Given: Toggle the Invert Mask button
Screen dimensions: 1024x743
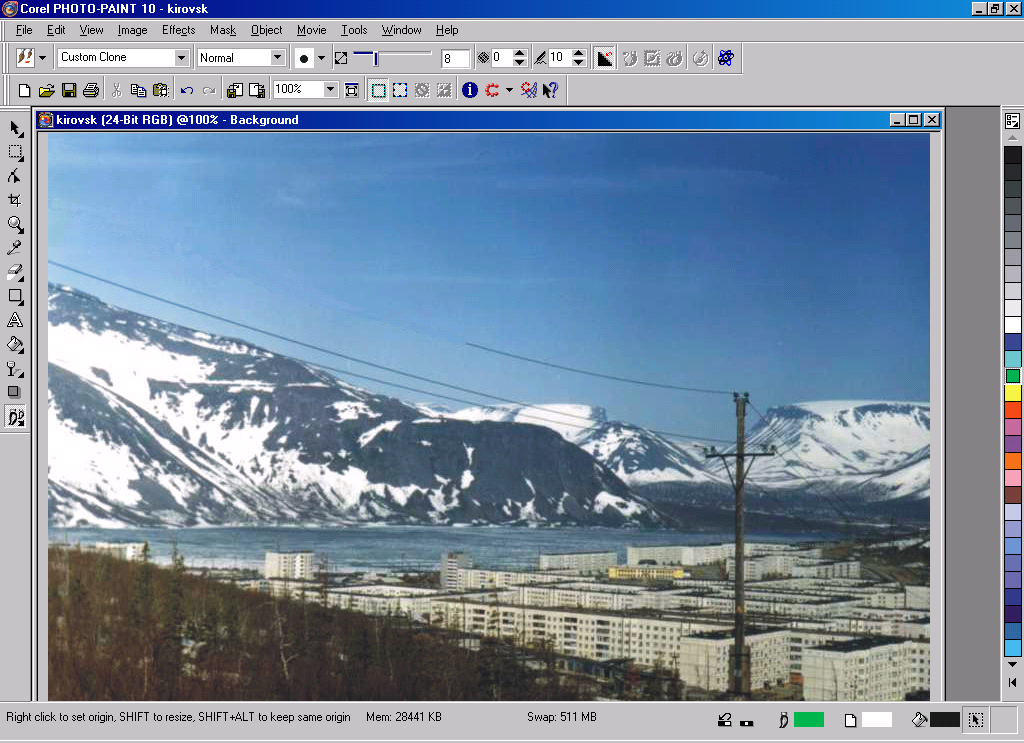Looking at the screenshot, I should [445, 90].
